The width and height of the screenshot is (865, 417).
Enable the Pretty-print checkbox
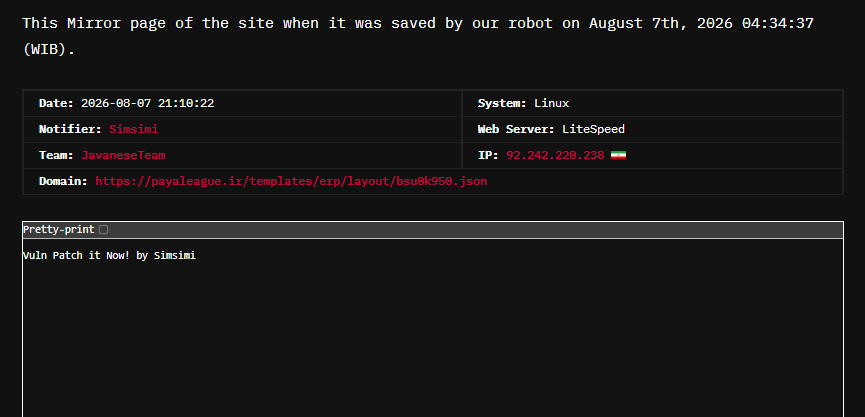coord(104,229)
